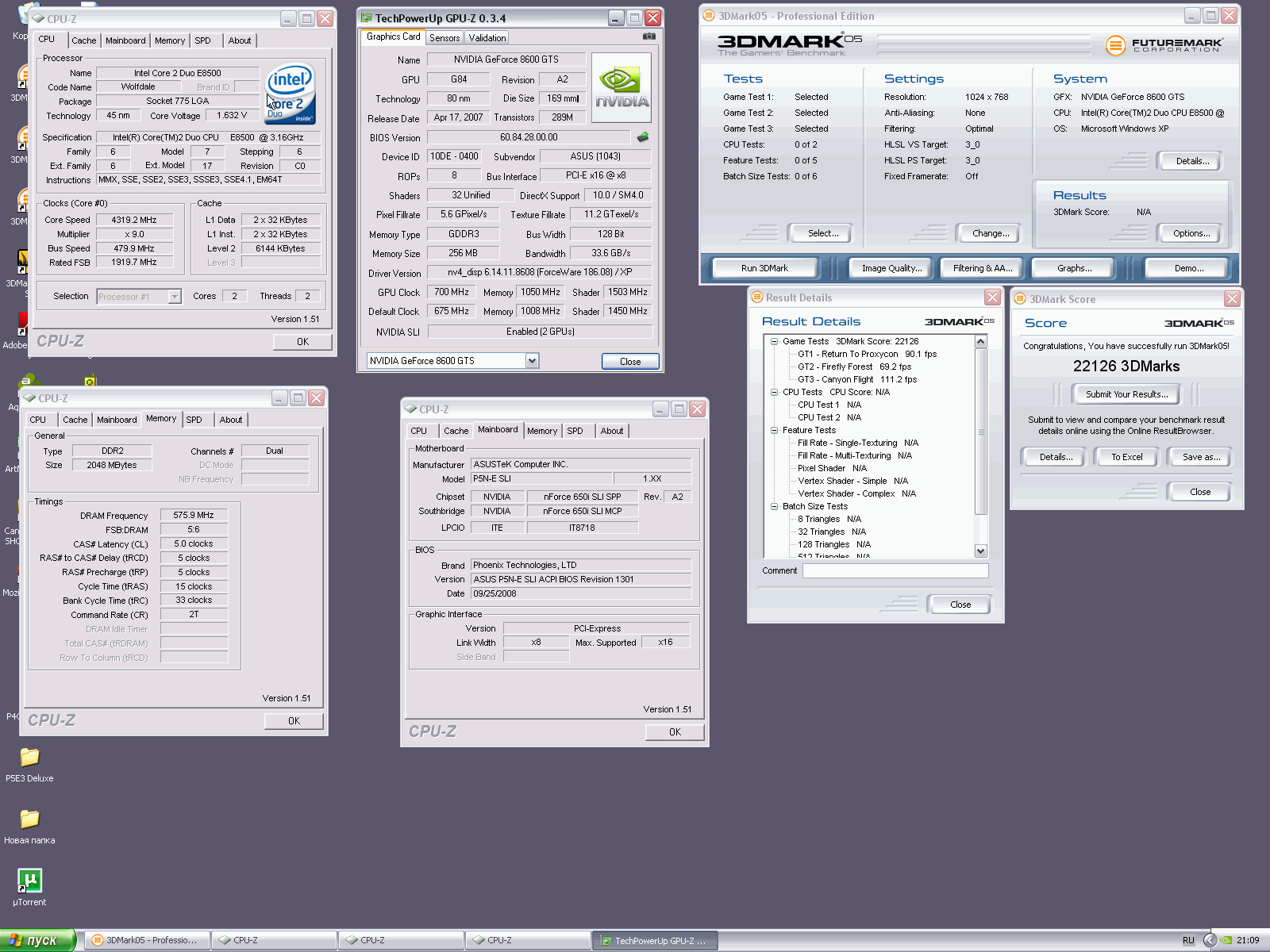Click CPU-Z Memory window title icon
1270x952 pixels.
tap(29, 398)
